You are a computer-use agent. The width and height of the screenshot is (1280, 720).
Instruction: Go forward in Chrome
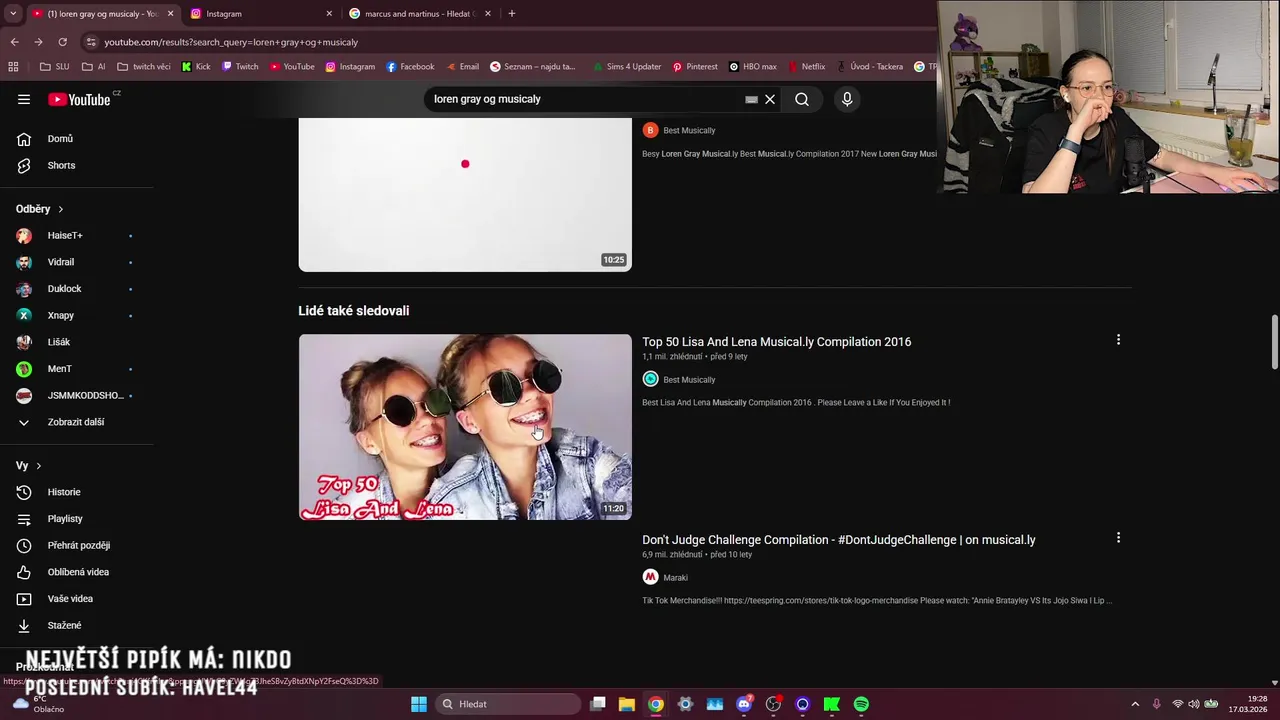tap(38, 42)
